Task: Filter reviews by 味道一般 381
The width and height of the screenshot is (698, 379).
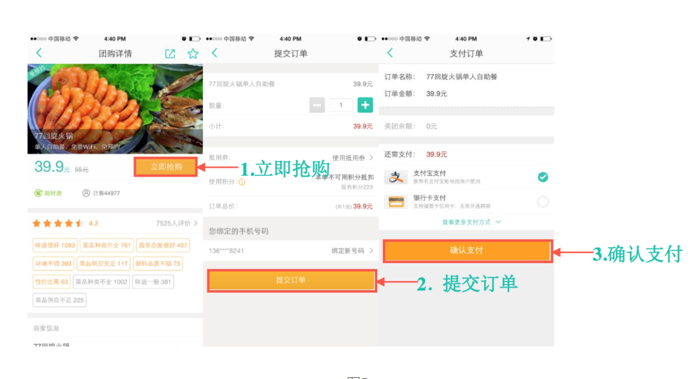Action: tap(153, 282)
